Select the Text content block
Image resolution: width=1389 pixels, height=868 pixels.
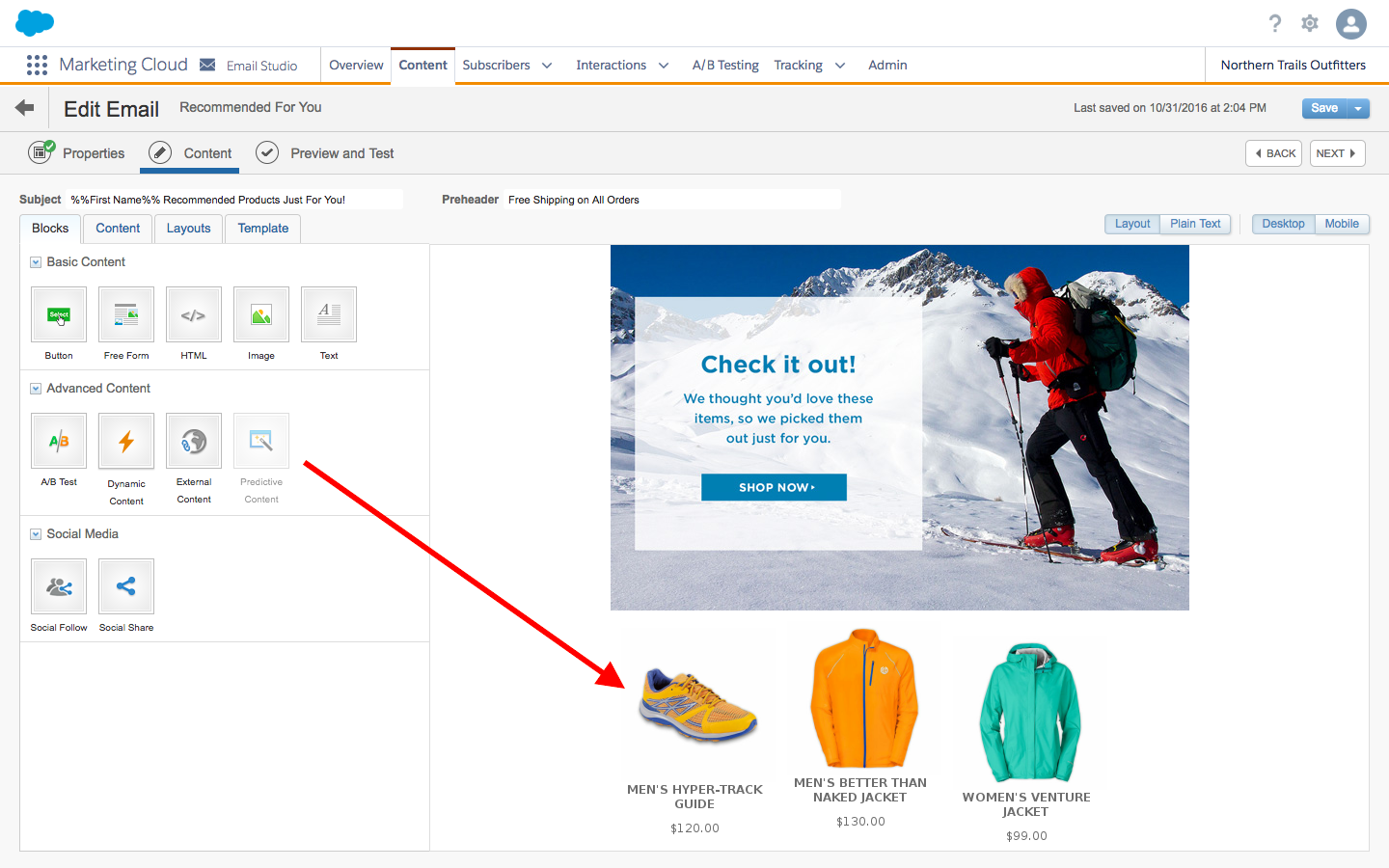329,314
